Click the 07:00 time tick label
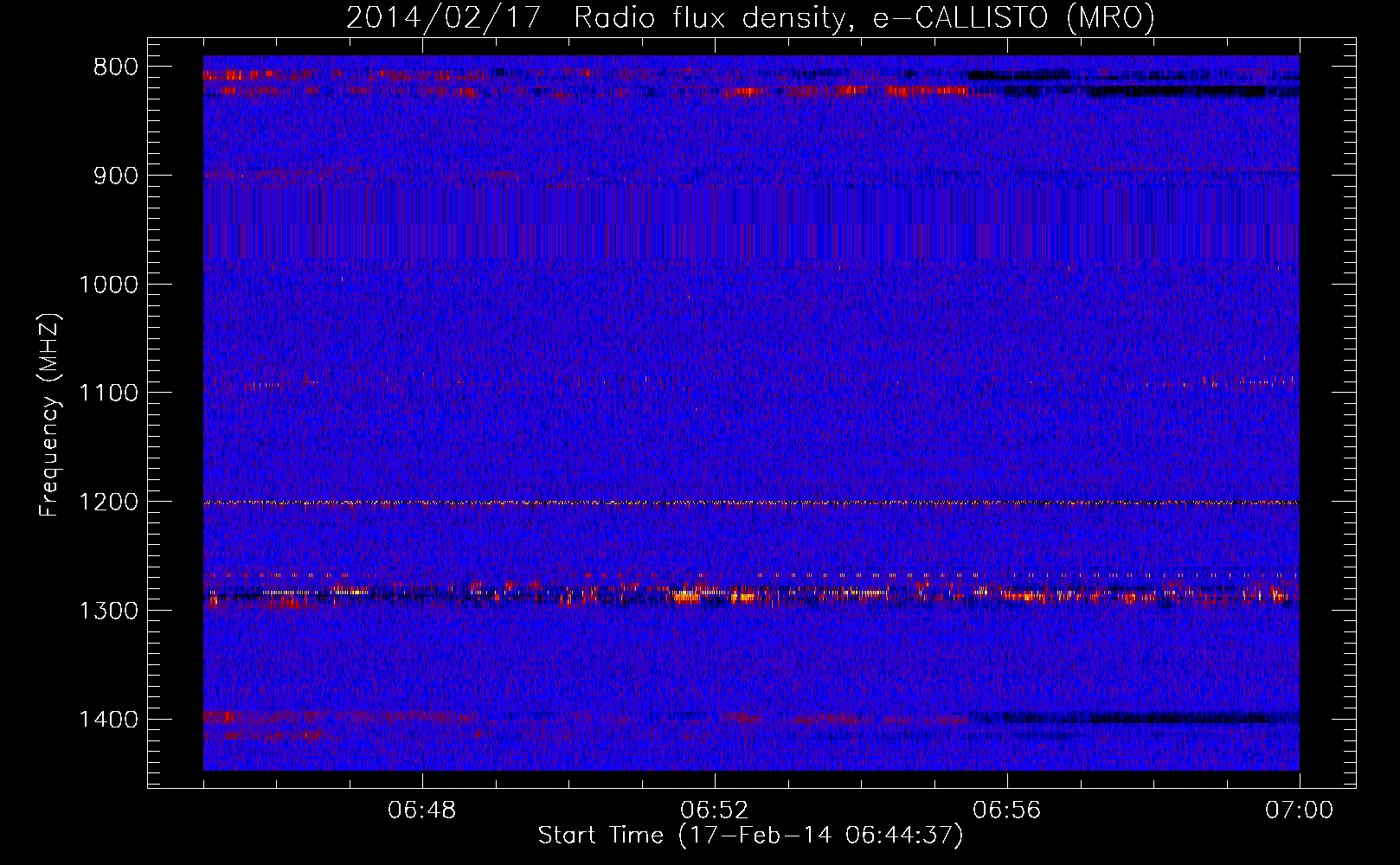This screenshot has height=865, width=1400. pyautogui.click(x=1299, y=811)
